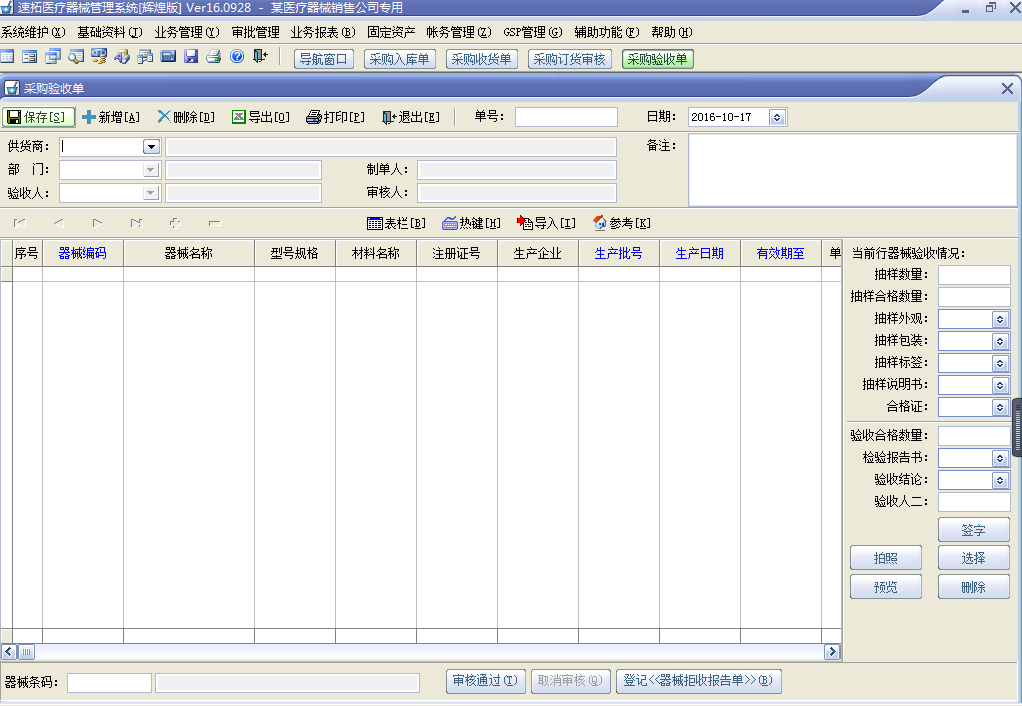The width and height of the screenshot is (1022, 706).
Task: Click 登记<<器械拒收报告单>> button
Action: click(698, 681)
